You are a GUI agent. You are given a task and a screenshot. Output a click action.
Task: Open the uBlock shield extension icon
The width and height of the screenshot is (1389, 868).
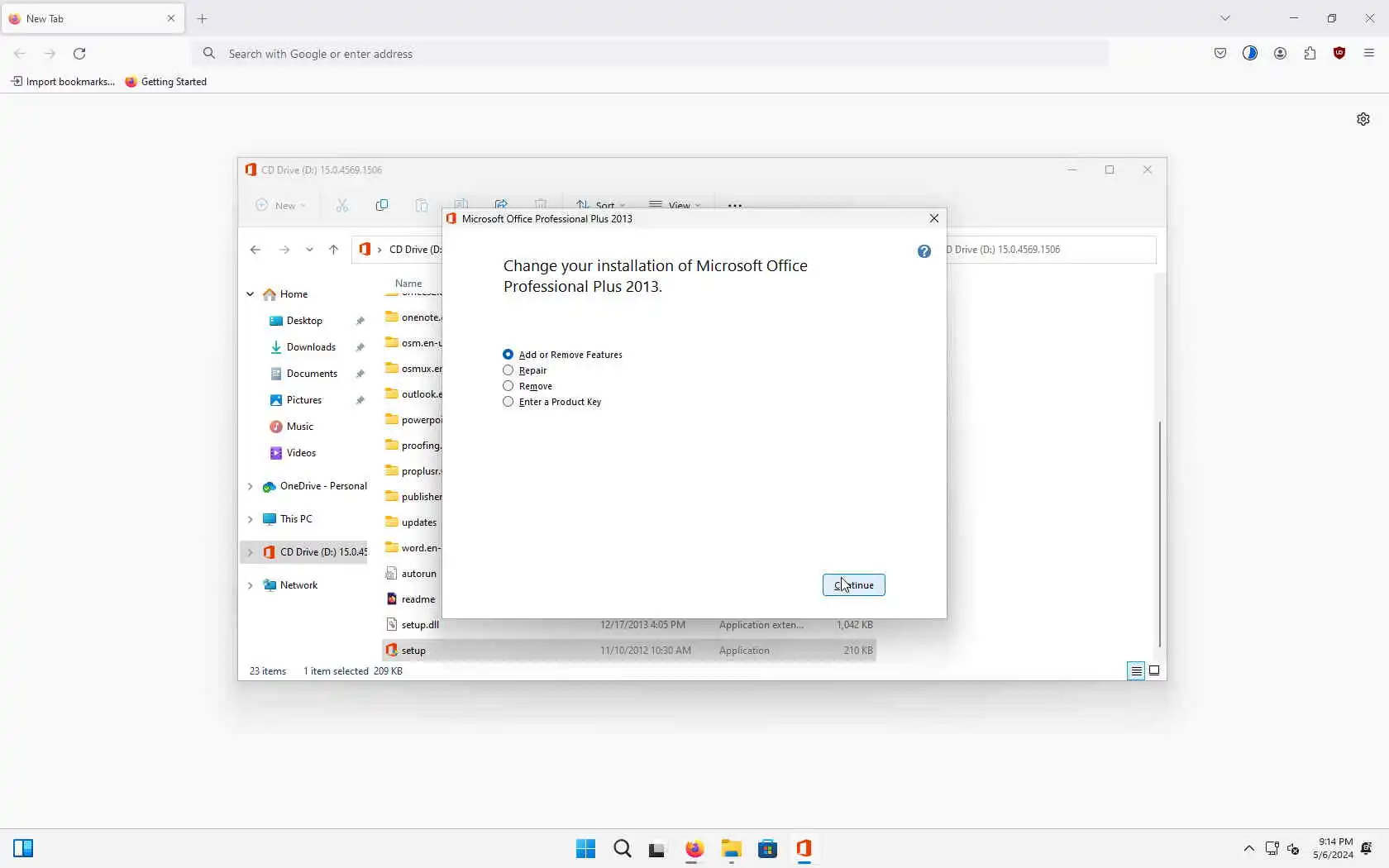click(1339, 54)
